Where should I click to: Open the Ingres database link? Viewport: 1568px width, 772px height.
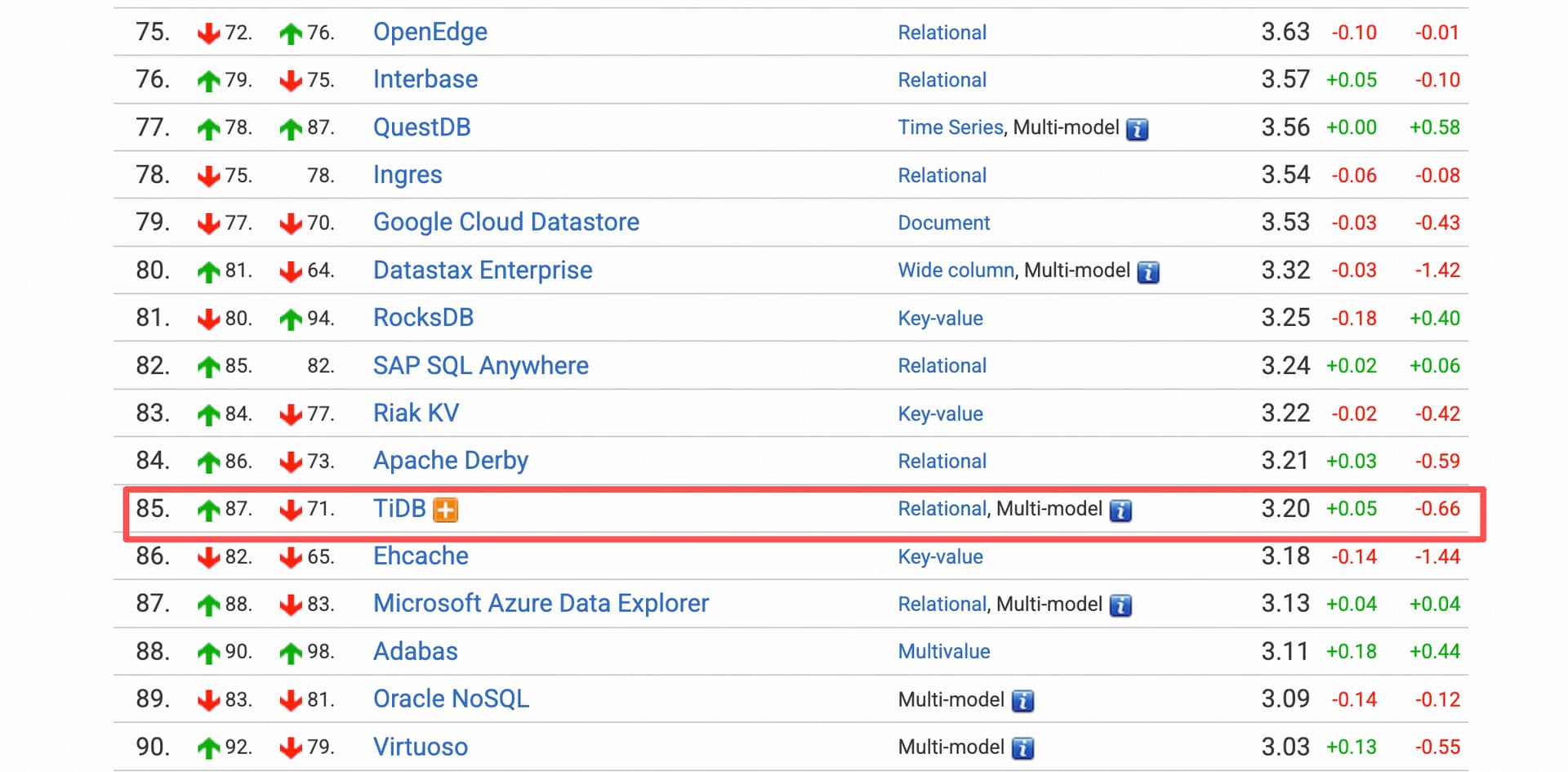click(x=407, y=175)
